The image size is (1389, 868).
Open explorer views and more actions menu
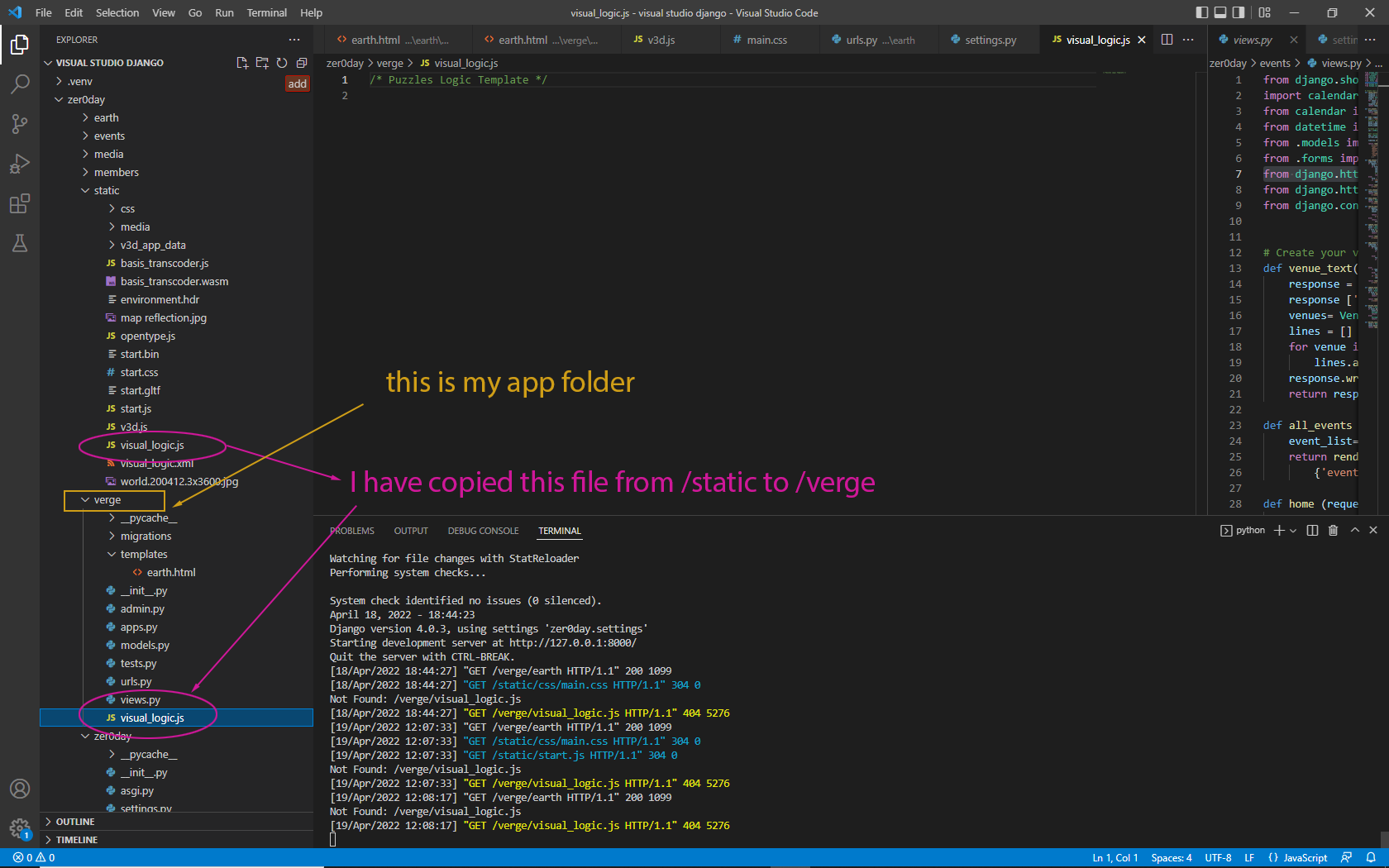(294, 40)
